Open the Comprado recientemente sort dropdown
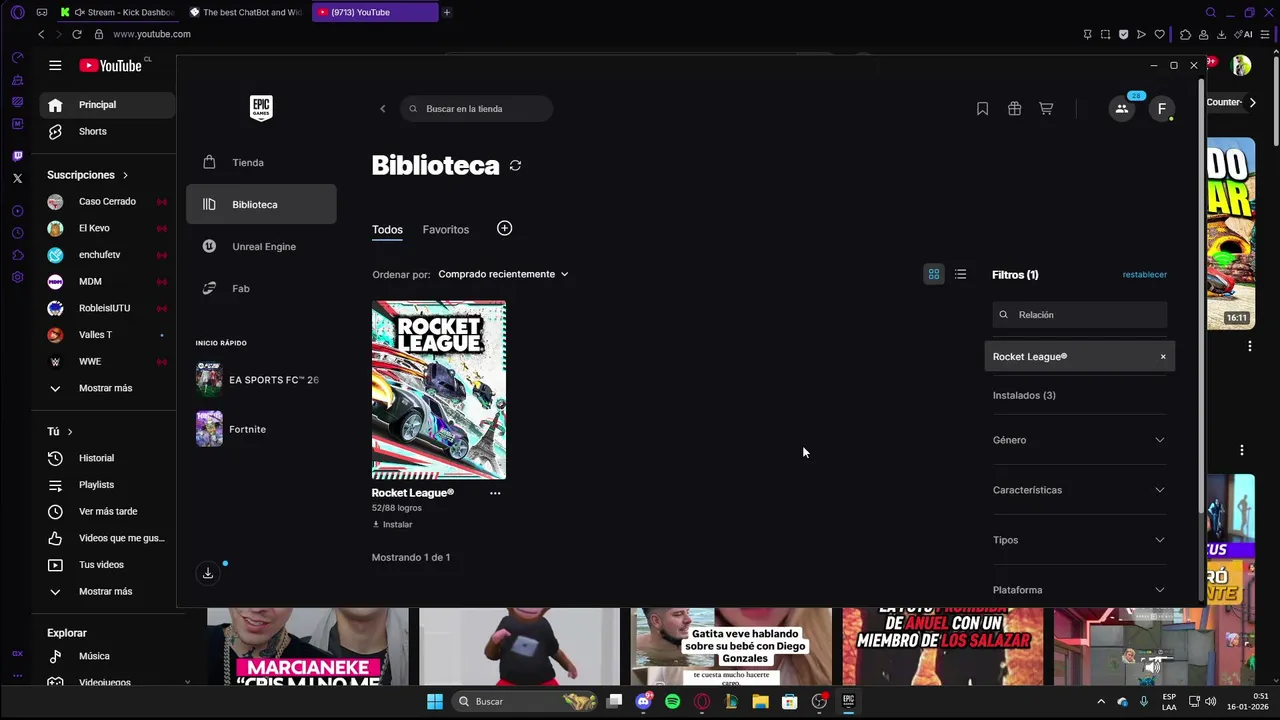Image resolution: width=1280 pixels, height=720 pixels. coord(503,274)
